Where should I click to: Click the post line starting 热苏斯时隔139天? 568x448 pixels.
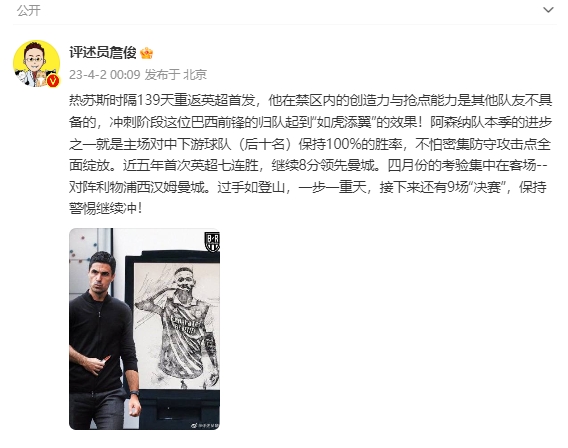(310, 100)
